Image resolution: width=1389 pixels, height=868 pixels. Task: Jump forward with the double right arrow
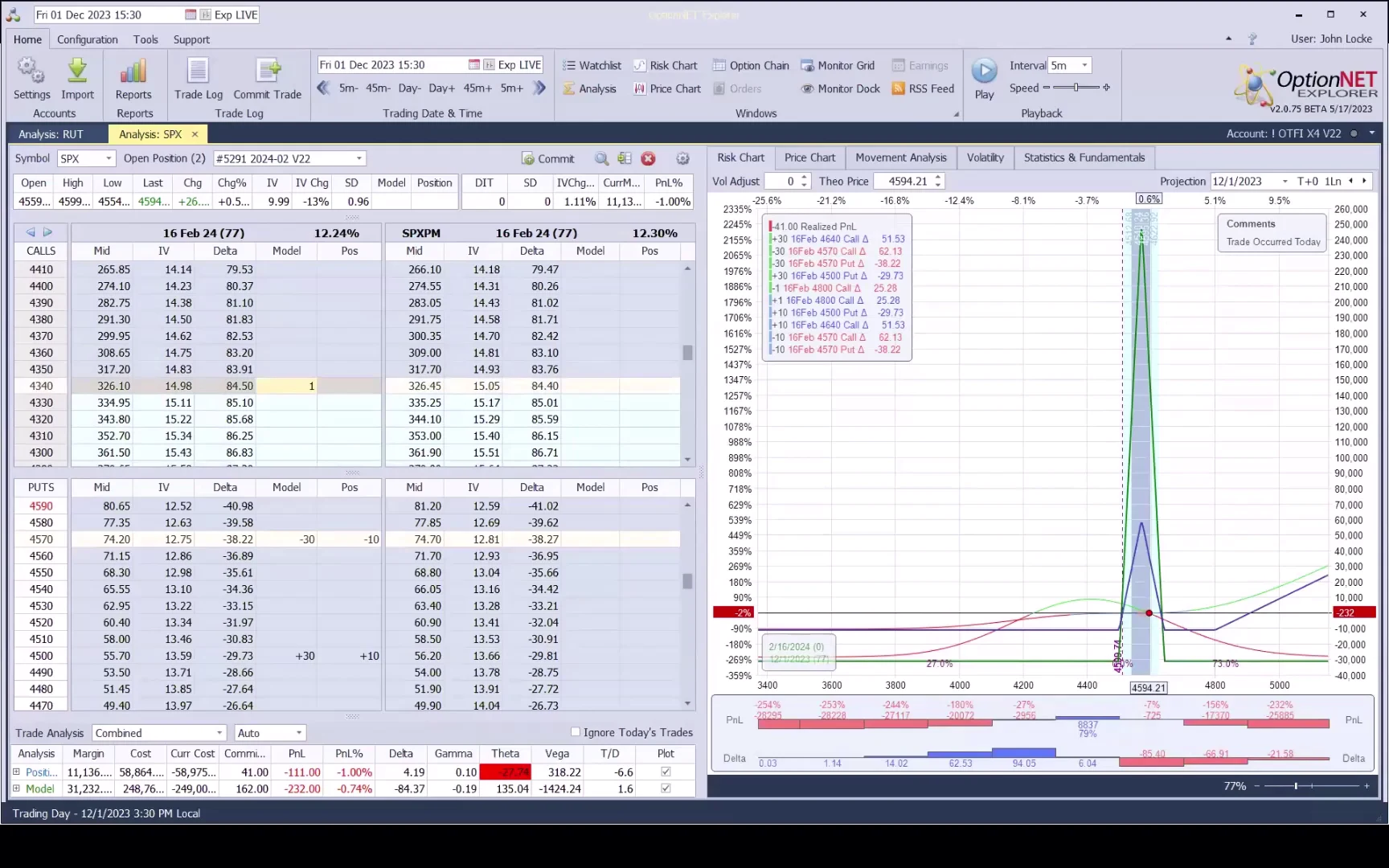[x=539, y=88]
